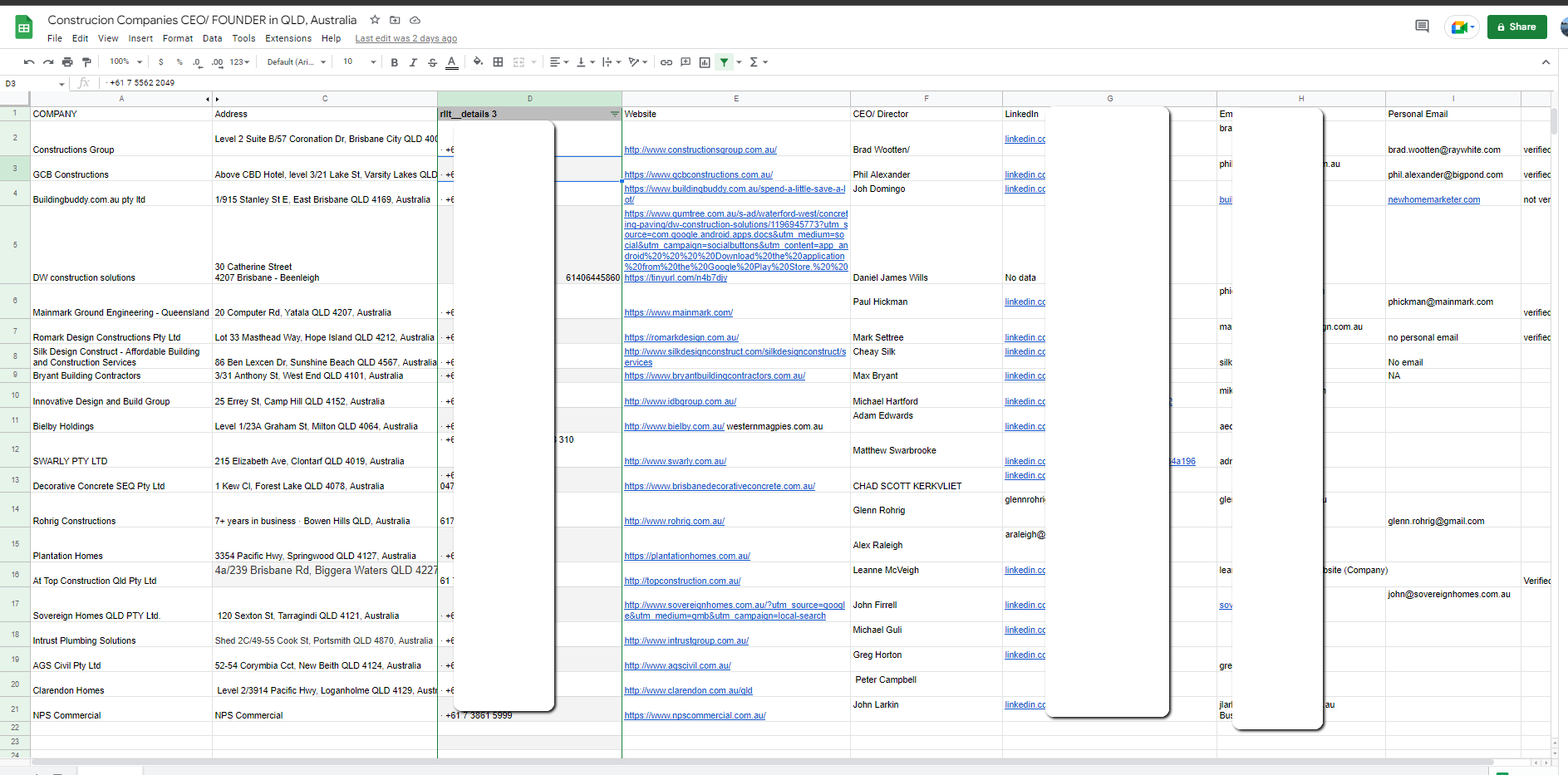1568x775 pixels.
Task: Expand column D filter dropdown
Action: click(x=614, y=114)
